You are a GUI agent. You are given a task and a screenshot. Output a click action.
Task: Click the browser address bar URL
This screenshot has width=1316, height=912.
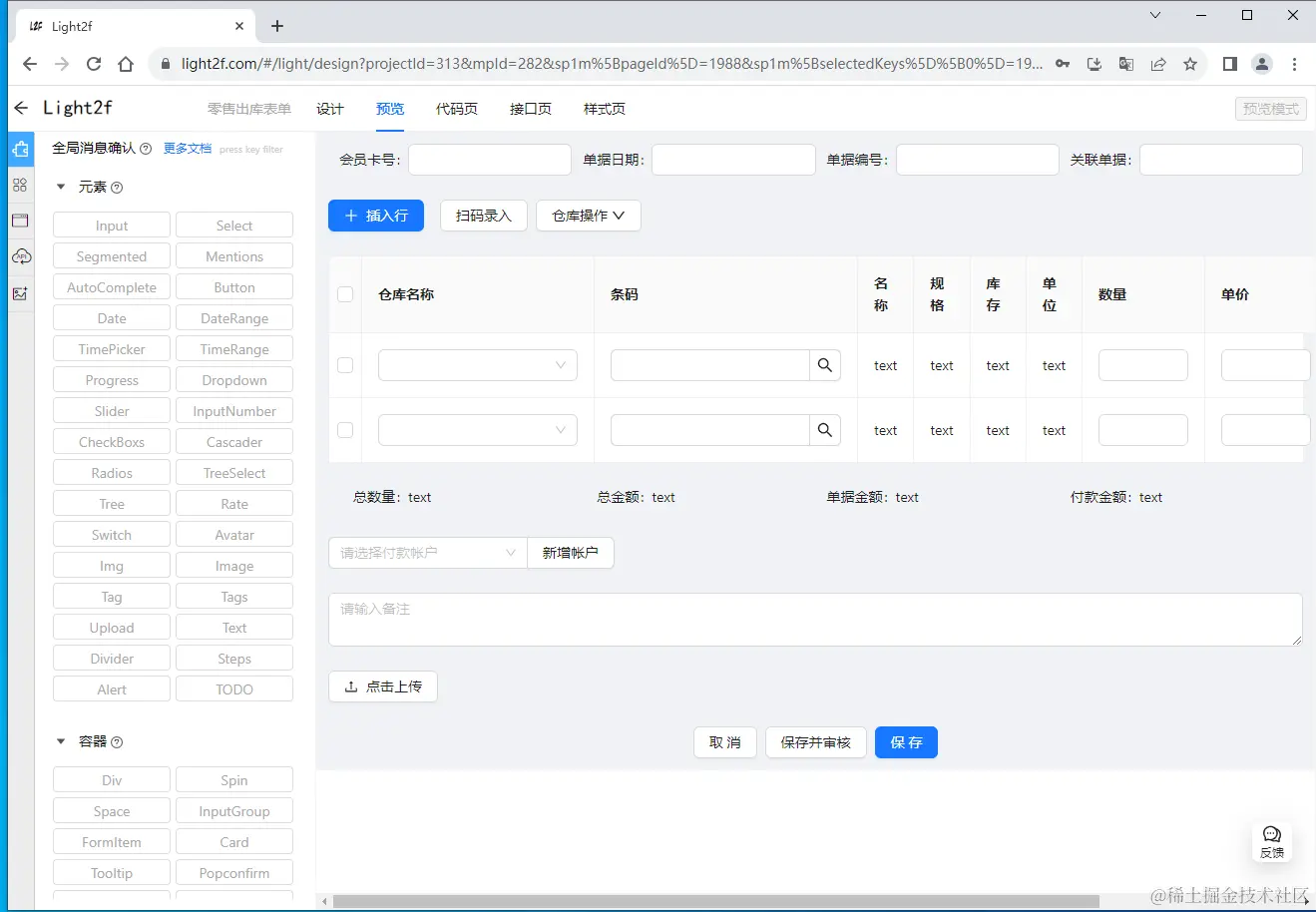coord(612,64)
